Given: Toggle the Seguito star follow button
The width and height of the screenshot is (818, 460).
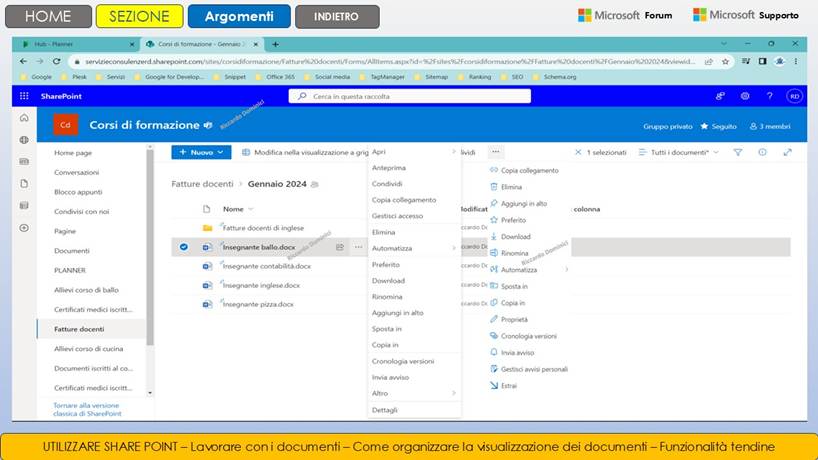Looking at the screenshot, I should click(x=718, y=126).
